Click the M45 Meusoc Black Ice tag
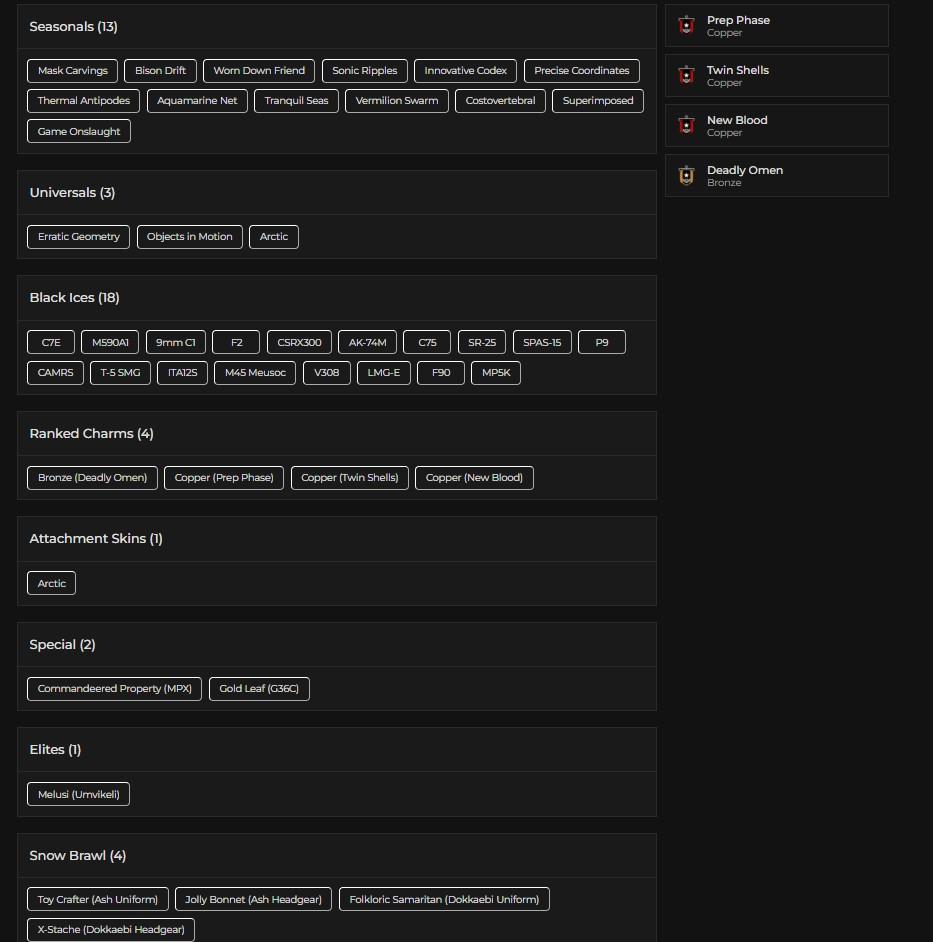This screenshot has width=933, height=942. coord(255,373)
